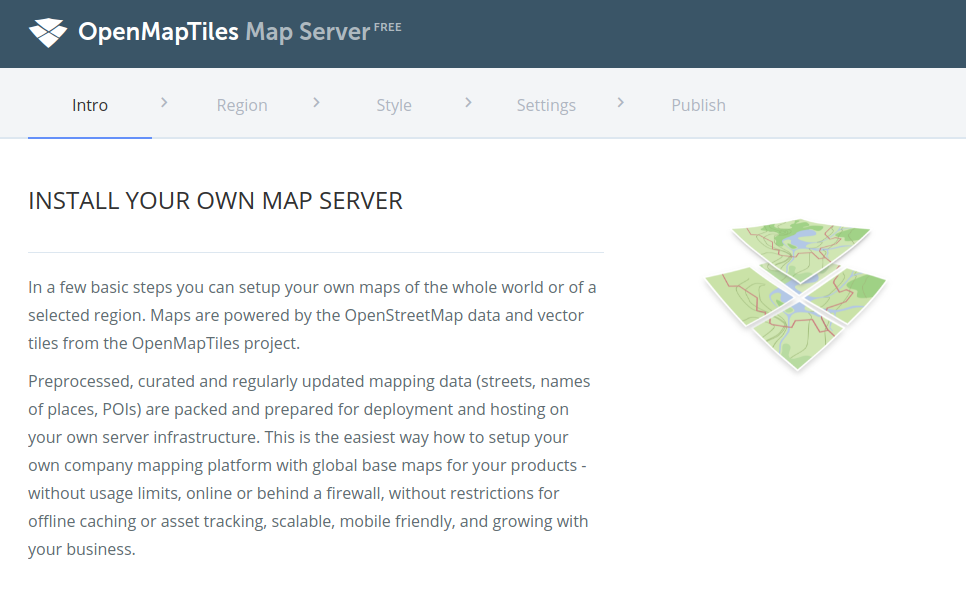Click the bottom tile of the map illustration

(797, 335)
